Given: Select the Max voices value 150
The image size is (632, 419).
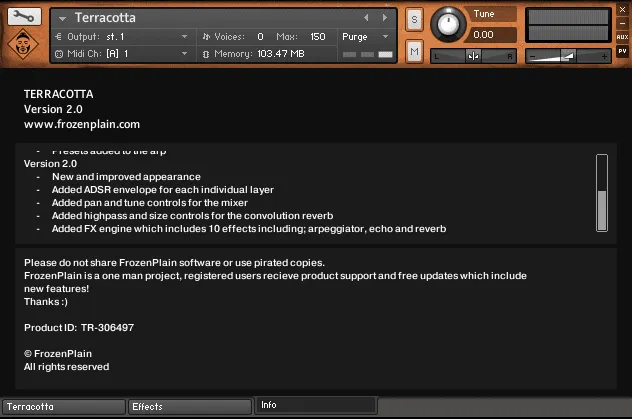Looking at the screenshot, I should [x=318, y=37].
